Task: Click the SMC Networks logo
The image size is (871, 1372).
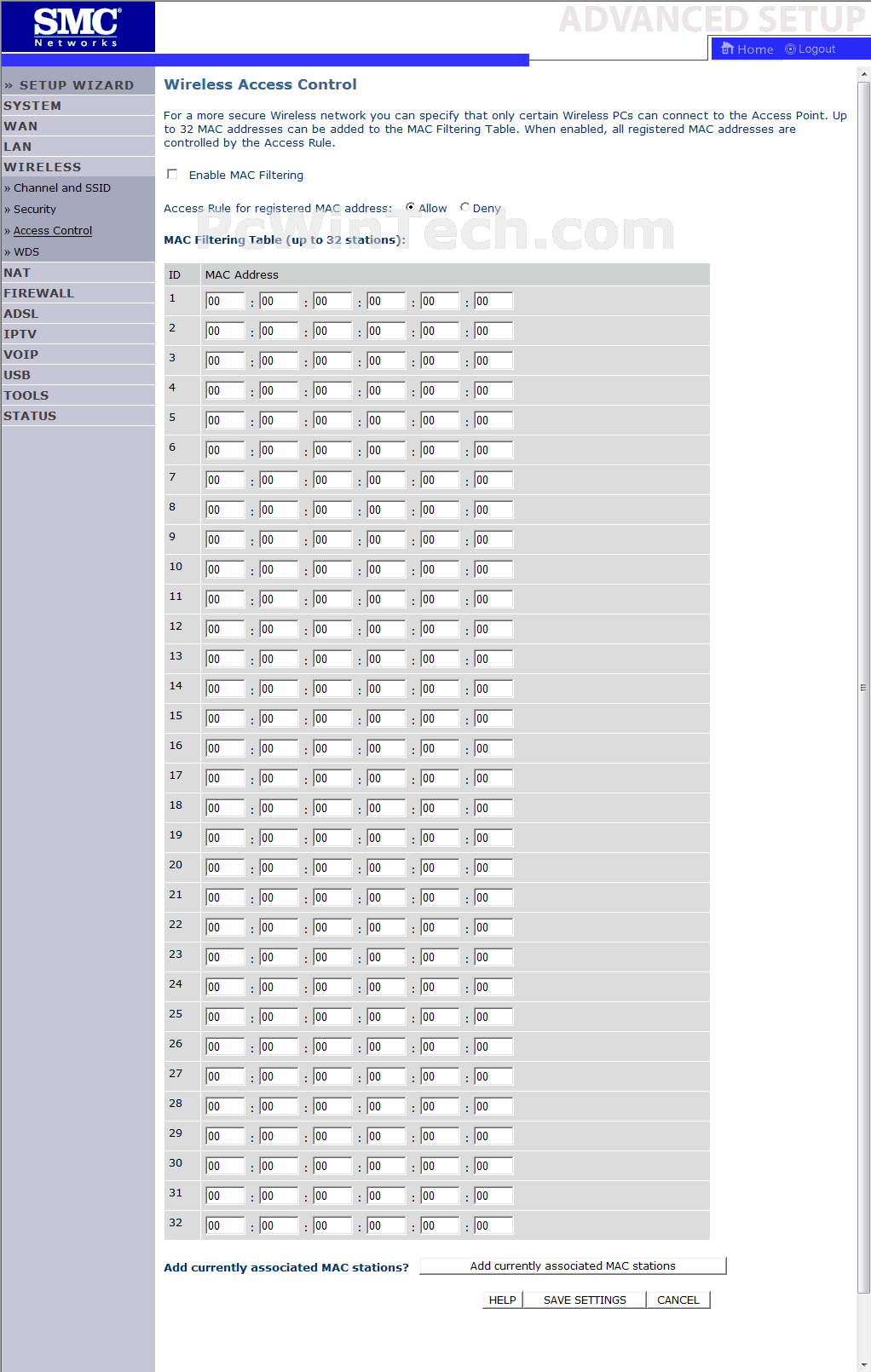Action: (x=78, y=26)
